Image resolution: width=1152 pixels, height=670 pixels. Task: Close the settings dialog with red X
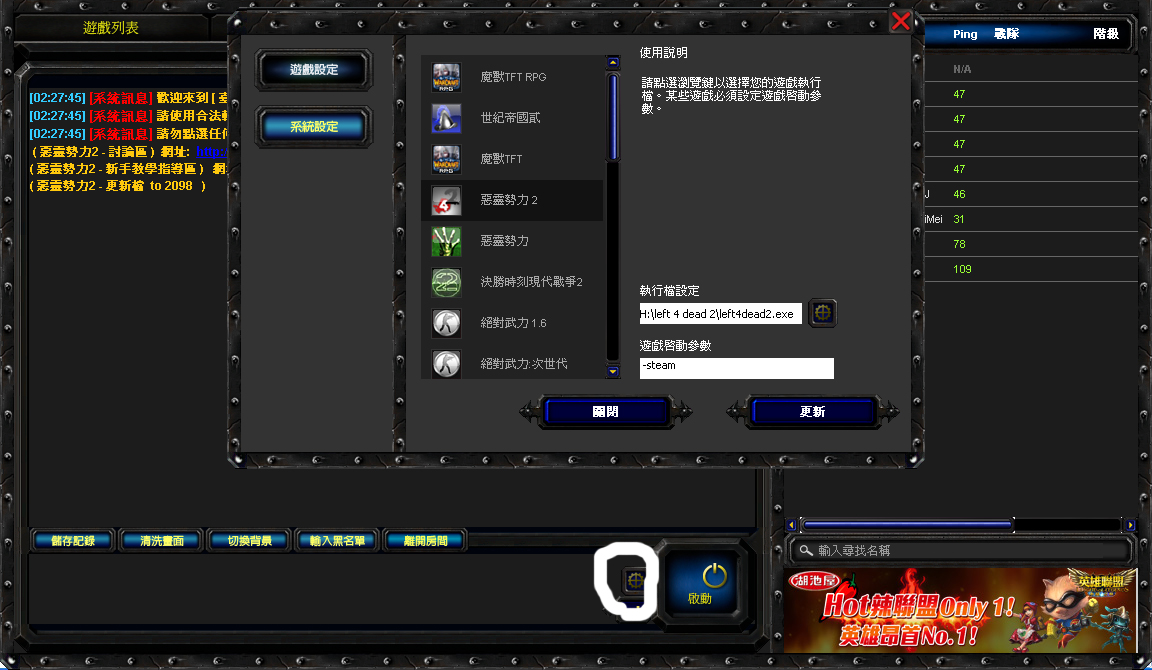[x=901, y=21]
